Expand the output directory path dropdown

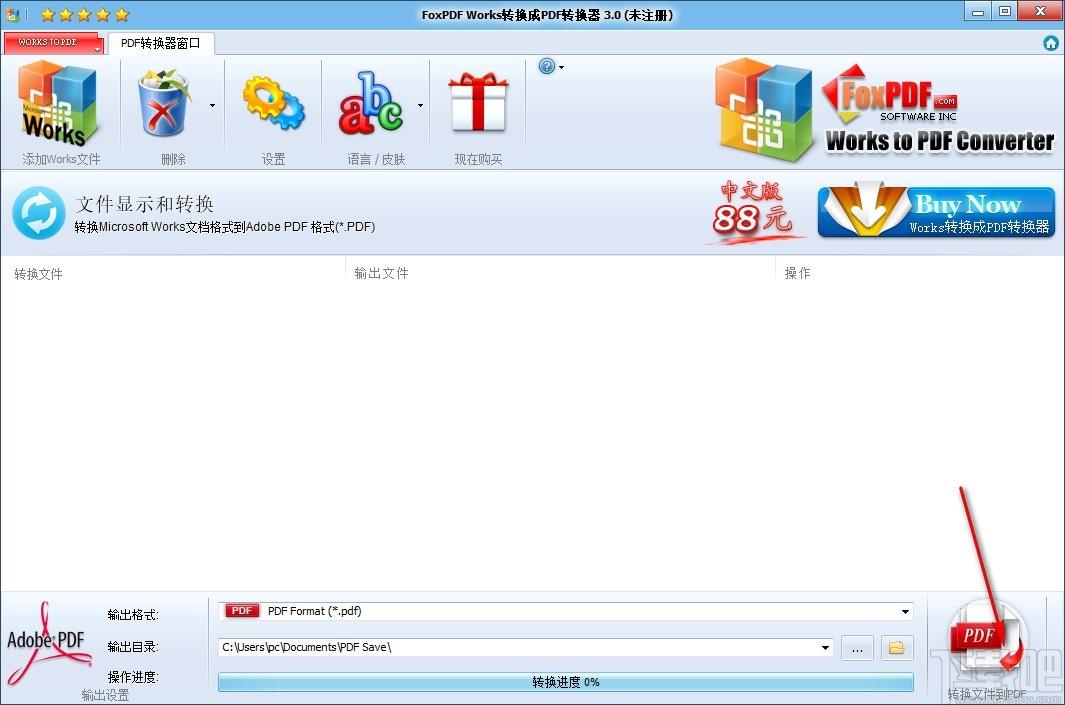(x=825, y=648)
